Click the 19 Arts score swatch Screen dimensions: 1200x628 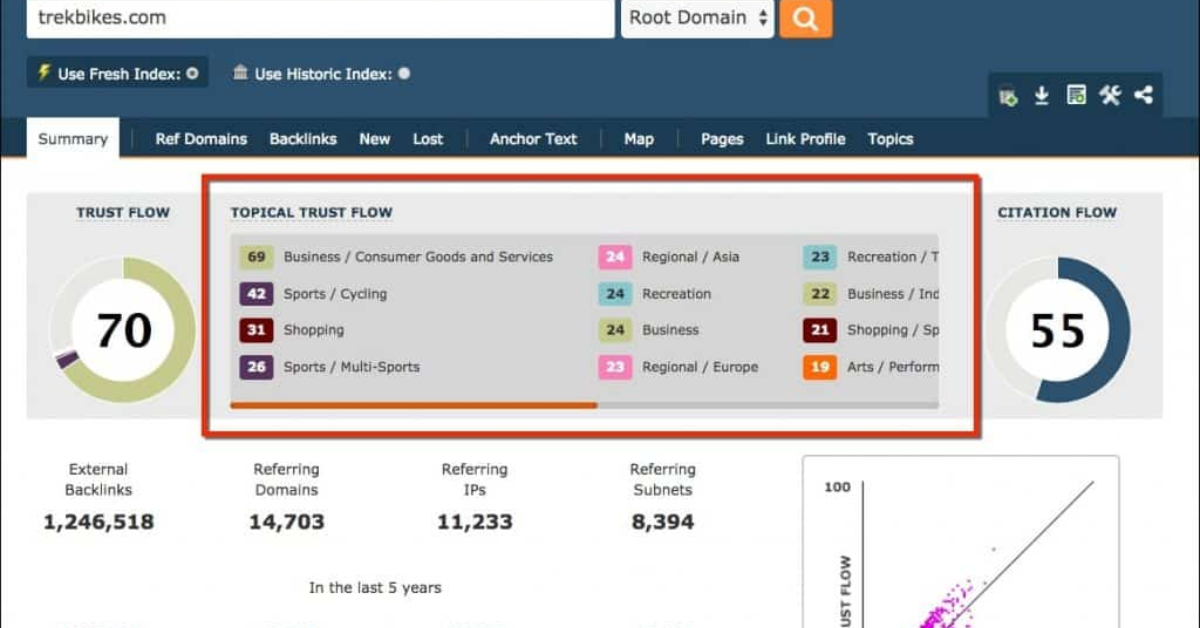[820, 367]
